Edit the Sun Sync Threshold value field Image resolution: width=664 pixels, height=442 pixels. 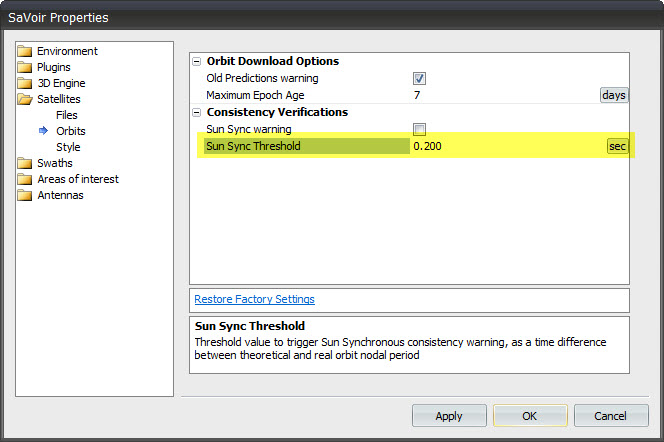[x=505, y=147]
